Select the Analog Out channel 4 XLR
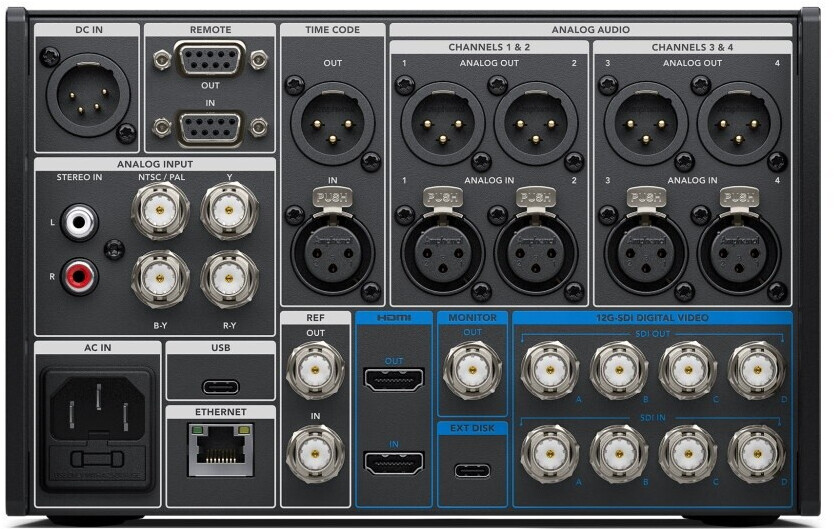 tap(739, 123)
